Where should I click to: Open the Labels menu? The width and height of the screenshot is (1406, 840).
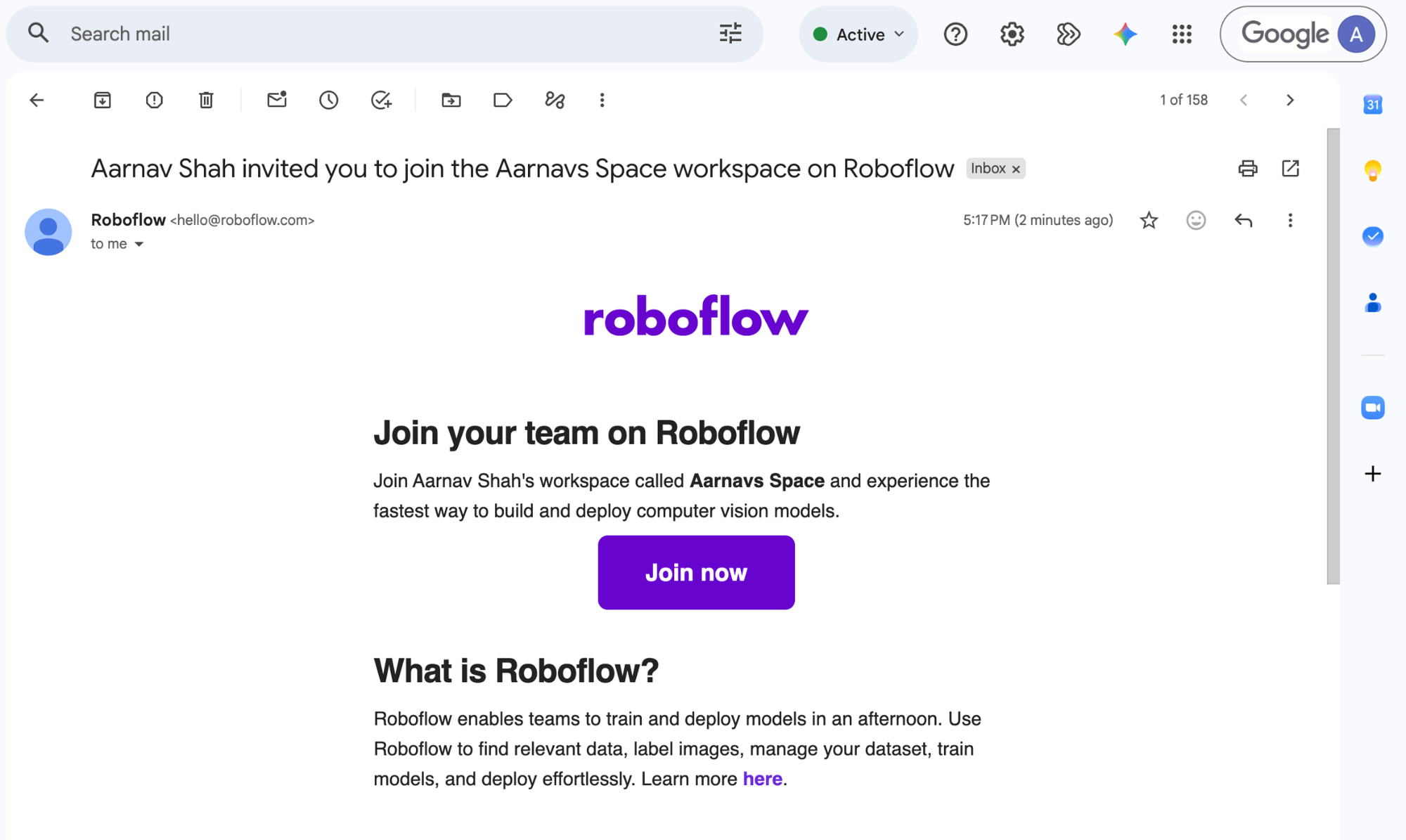(503, 100)
